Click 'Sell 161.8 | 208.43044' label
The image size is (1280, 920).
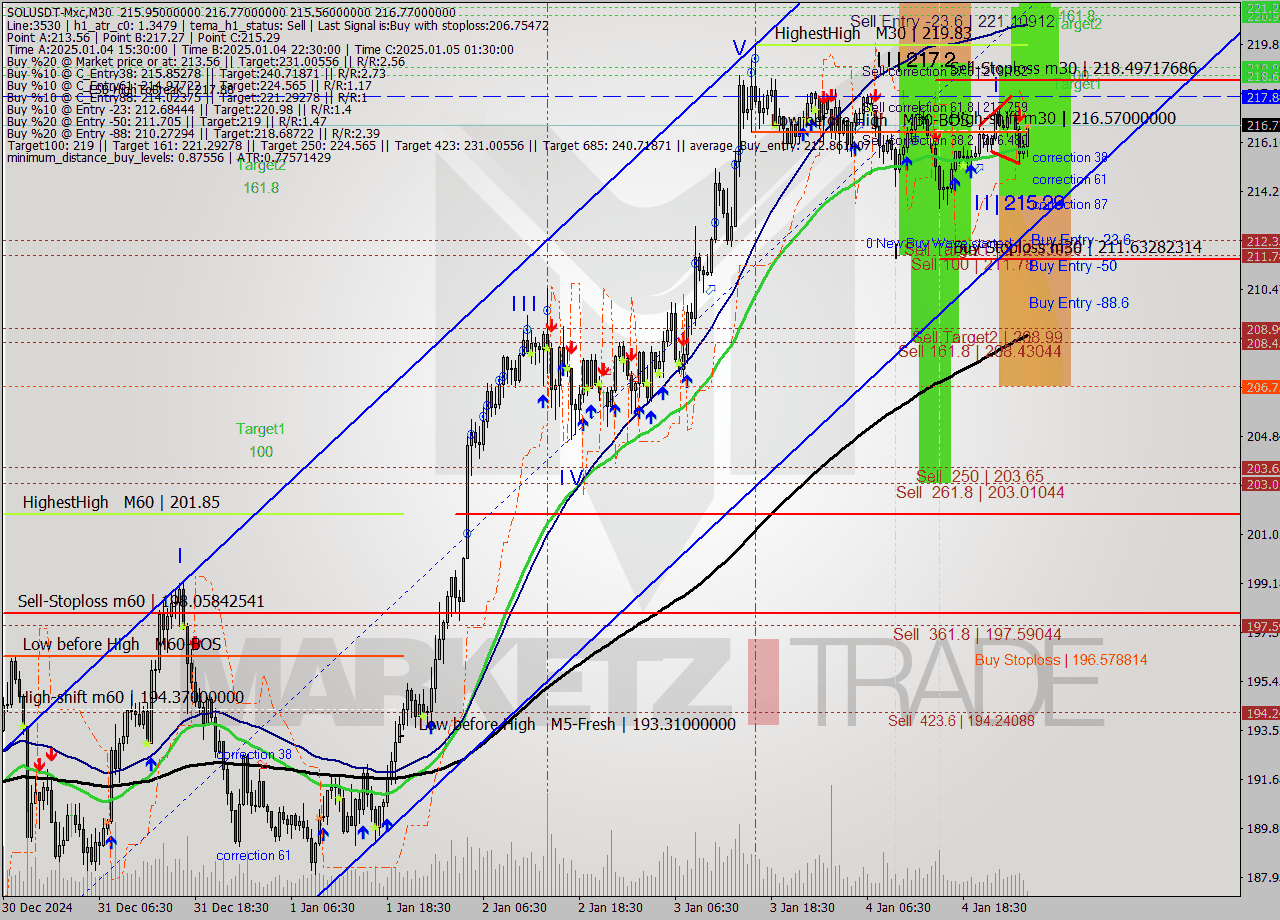[980, 352]
